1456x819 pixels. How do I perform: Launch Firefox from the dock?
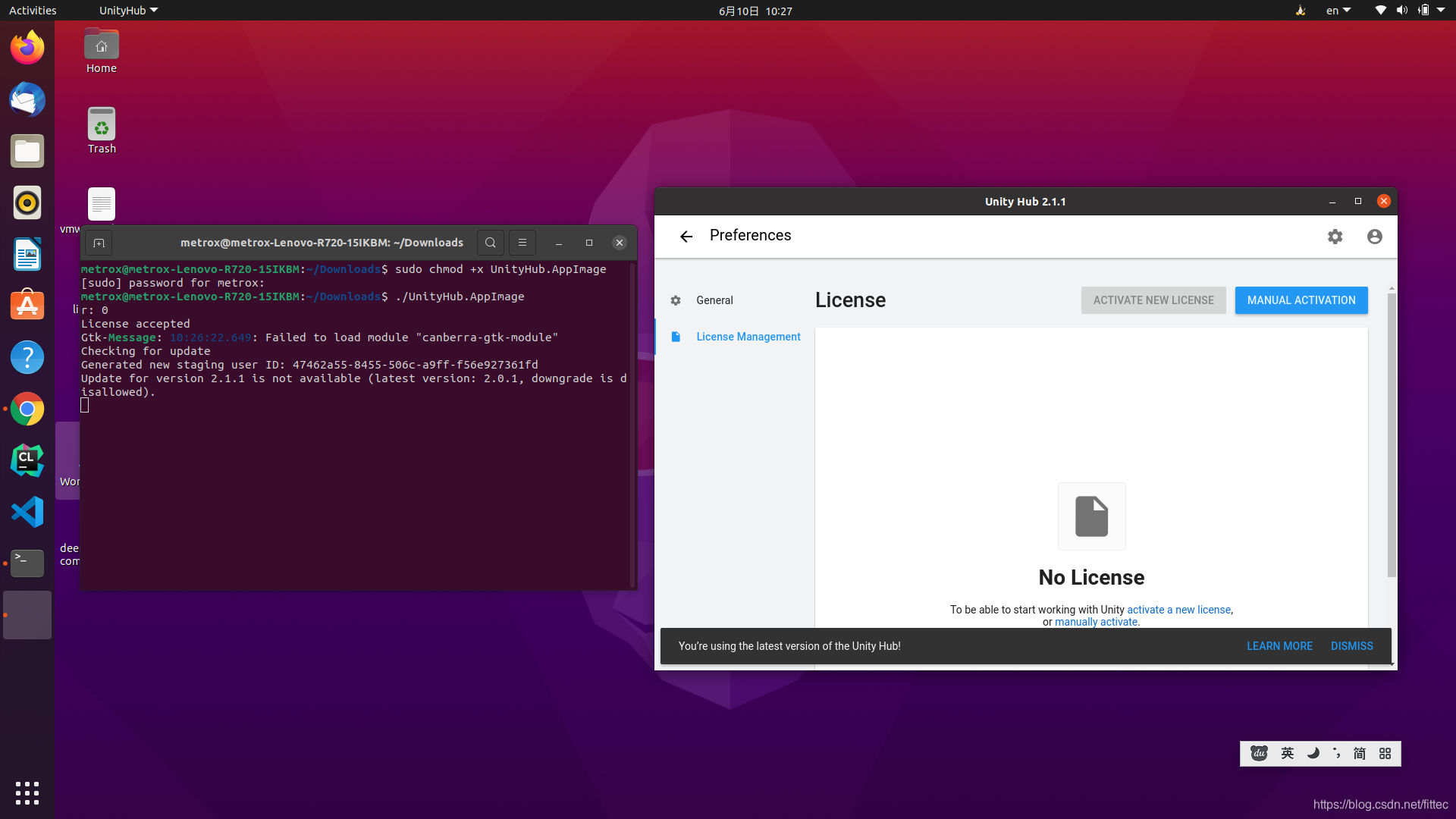[x=27, y=48]
